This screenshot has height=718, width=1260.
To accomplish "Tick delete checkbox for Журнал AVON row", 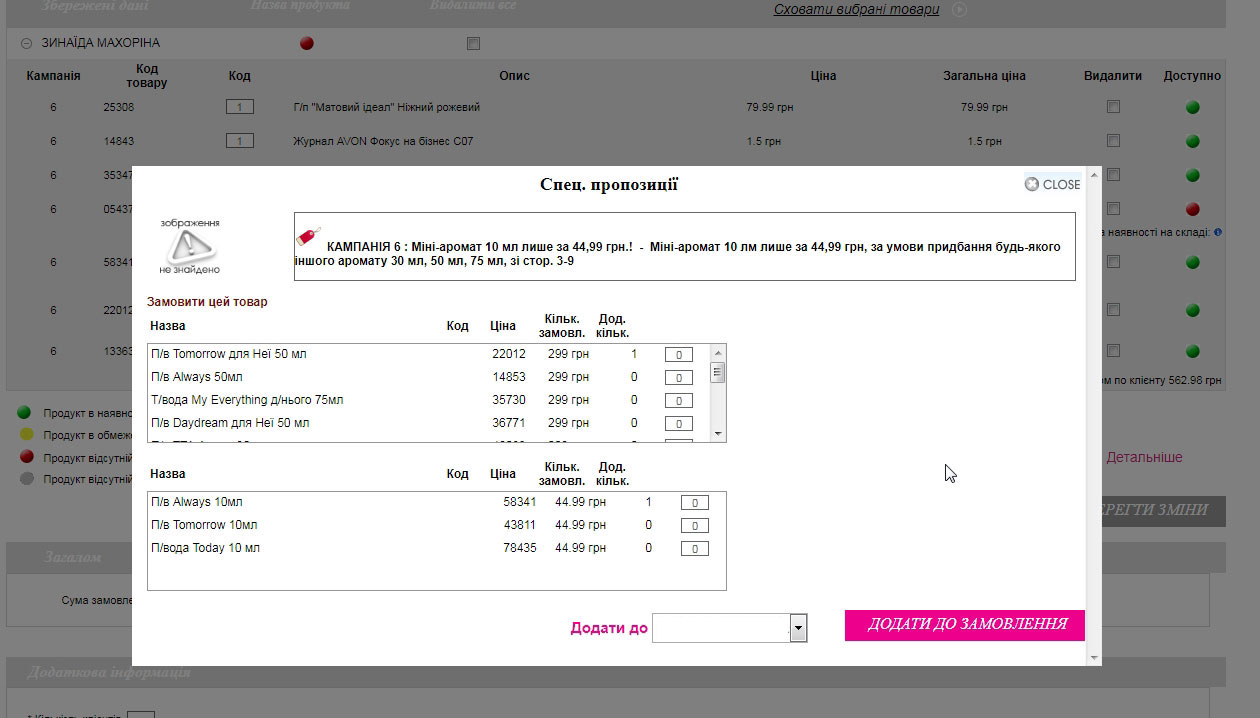I will 1113,142.
